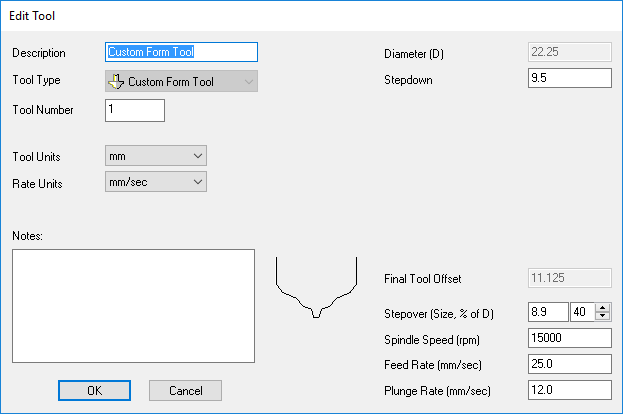This screenshot has height=414, width=623.
Task: Click into the Description text field
Action: pyautogui.click(x=181, y=52)
